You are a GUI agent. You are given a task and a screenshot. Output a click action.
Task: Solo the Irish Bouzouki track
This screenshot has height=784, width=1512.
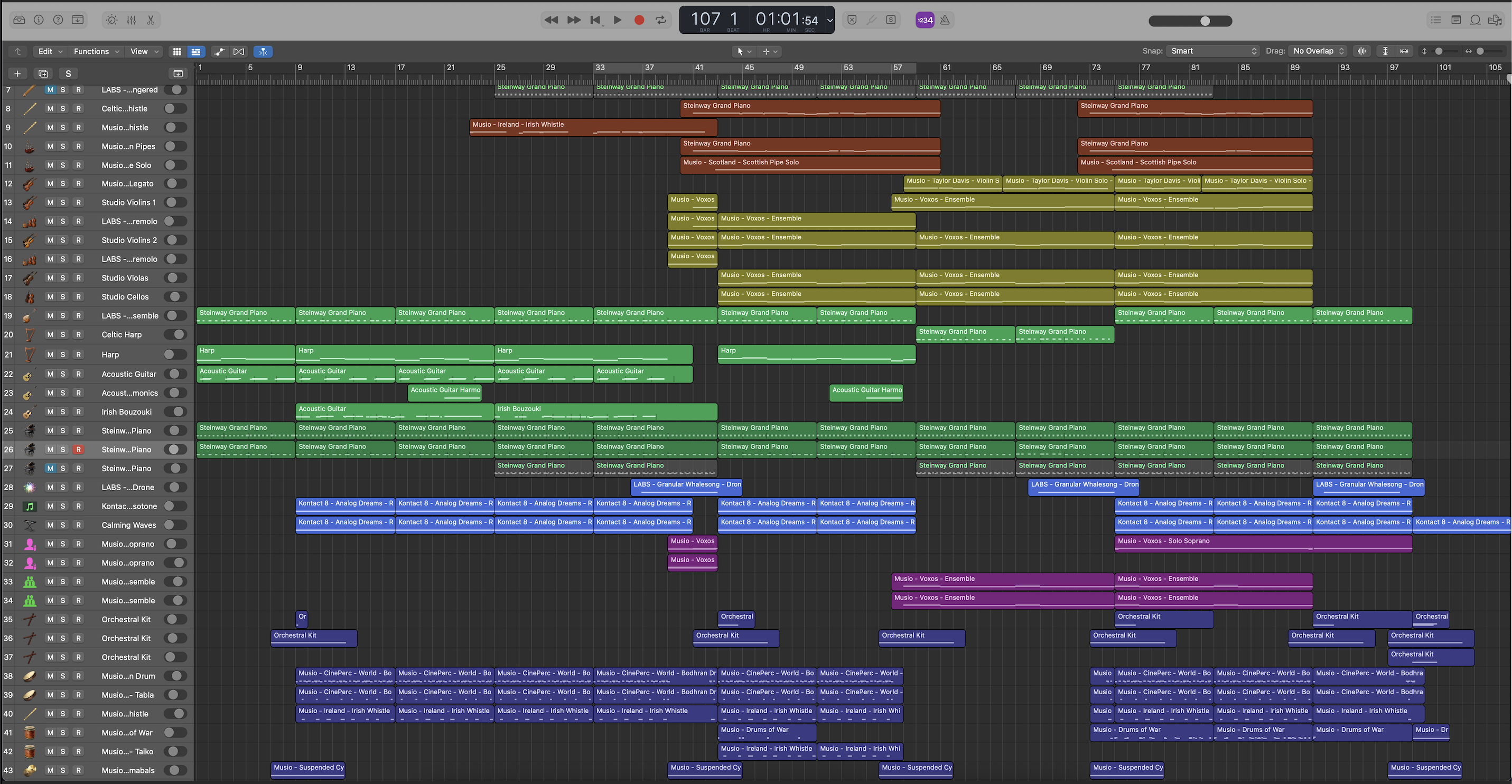coord(63,412)
